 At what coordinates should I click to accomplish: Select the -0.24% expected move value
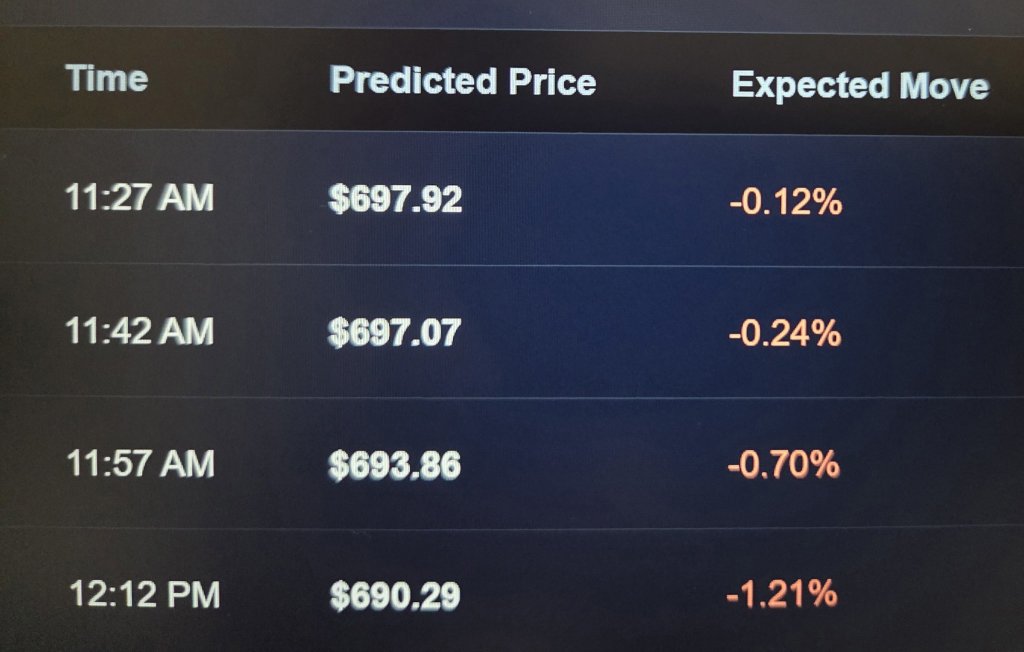(x=785, y=333)
